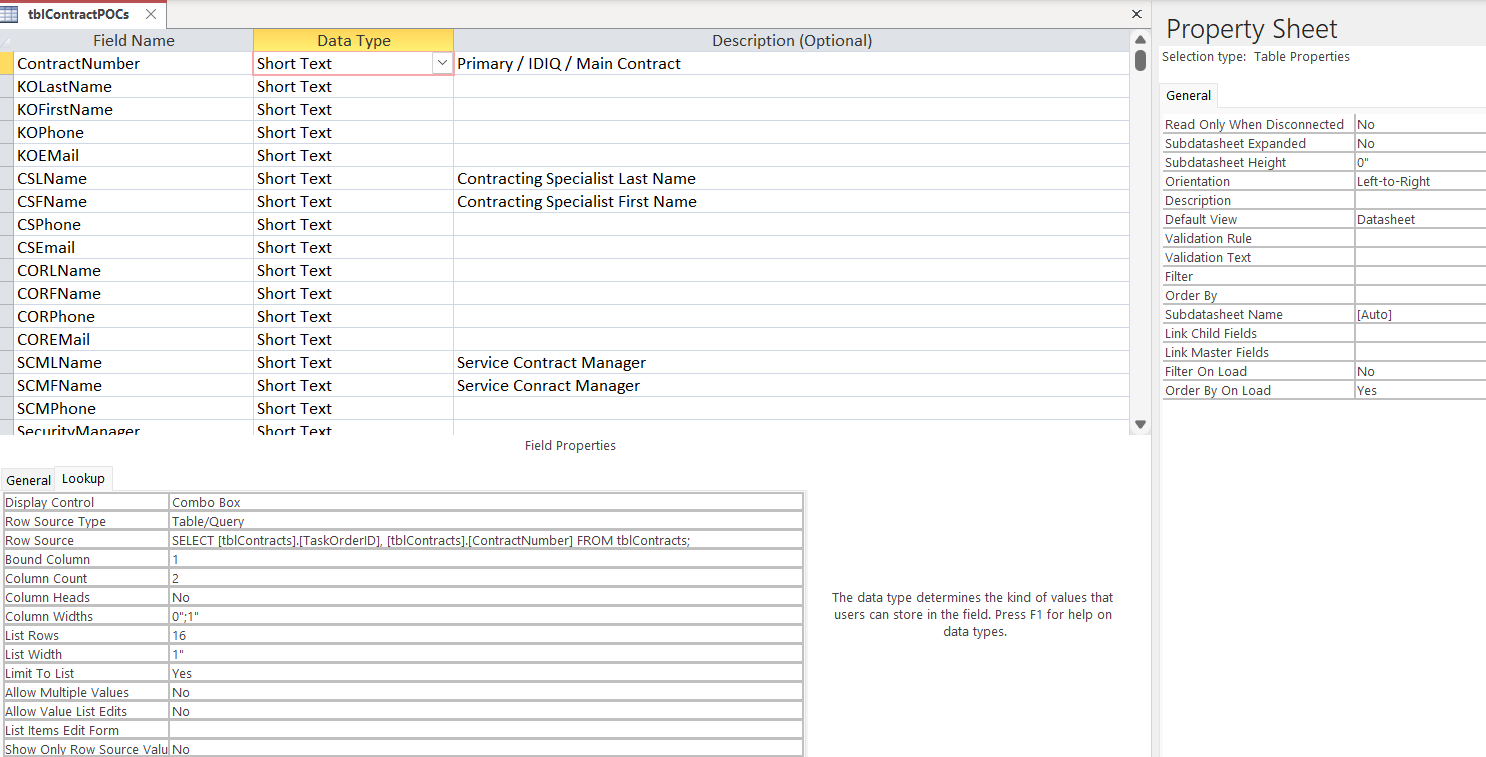Viewport: 1486px width, 757px height.
Task: Click the empty description cell for KOEMail
Action: coord(792,156)
